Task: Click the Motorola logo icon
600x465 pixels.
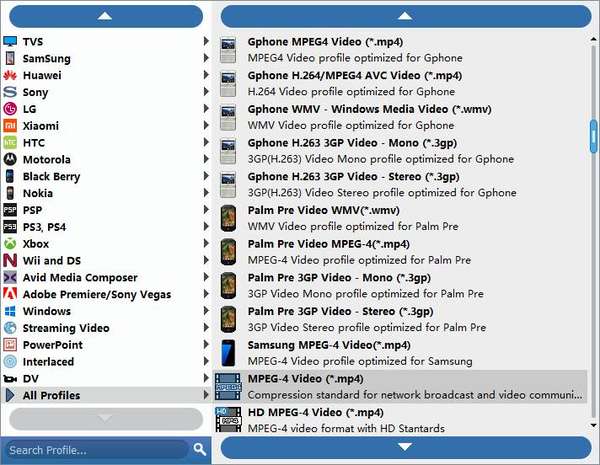Action: click(x=10, y=159)
